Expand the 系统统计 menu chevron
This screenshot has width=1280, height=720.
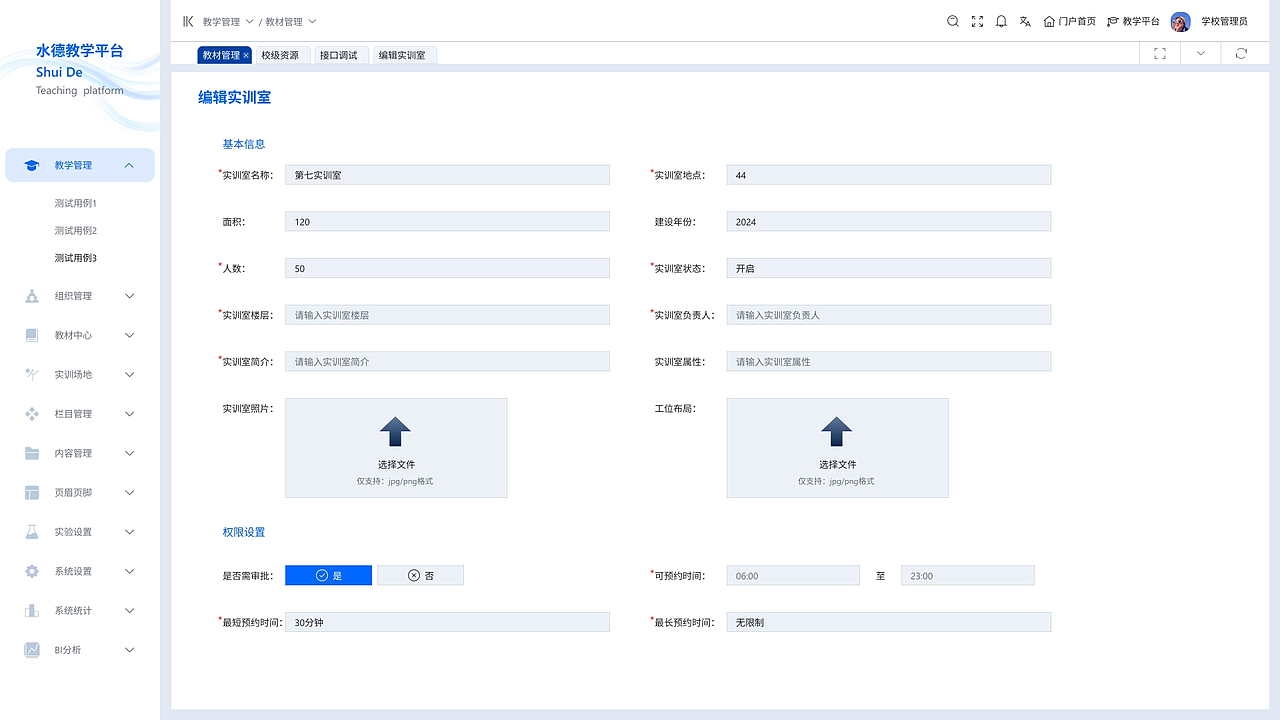click(x=129, y=610)
